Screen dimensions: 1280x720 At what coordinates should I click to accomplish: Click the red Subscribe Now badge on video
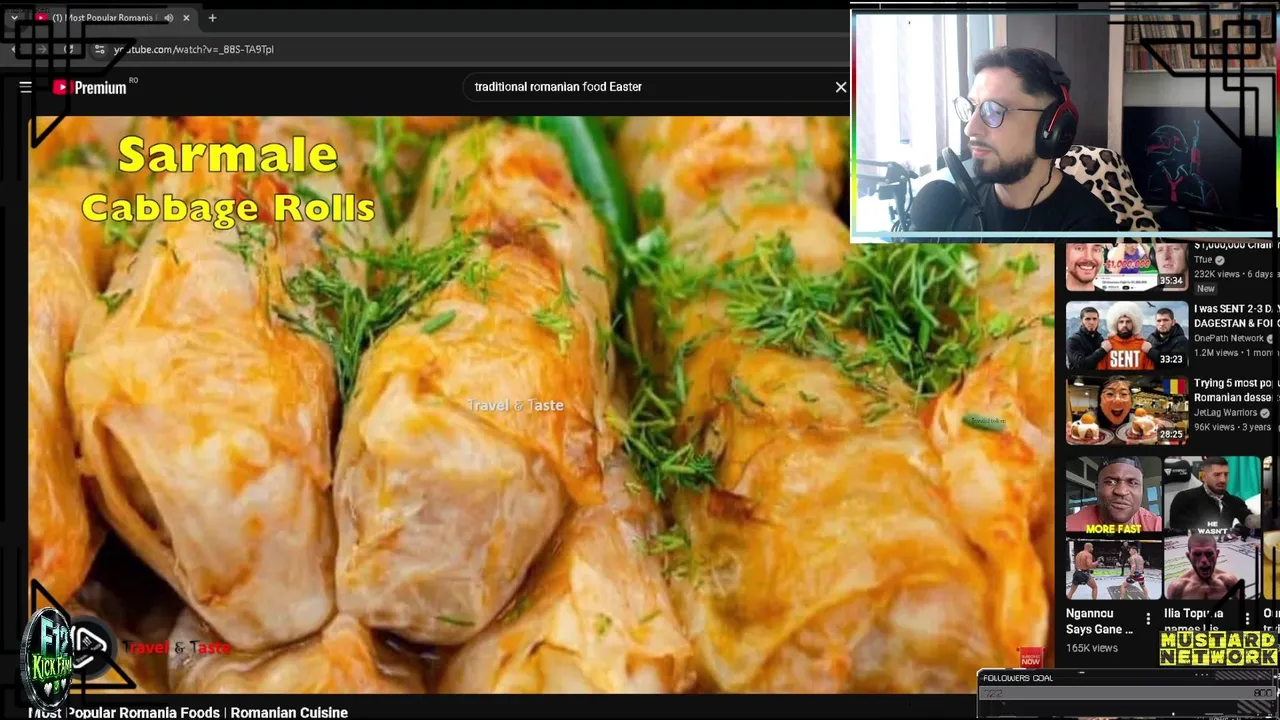[1030, 658]
